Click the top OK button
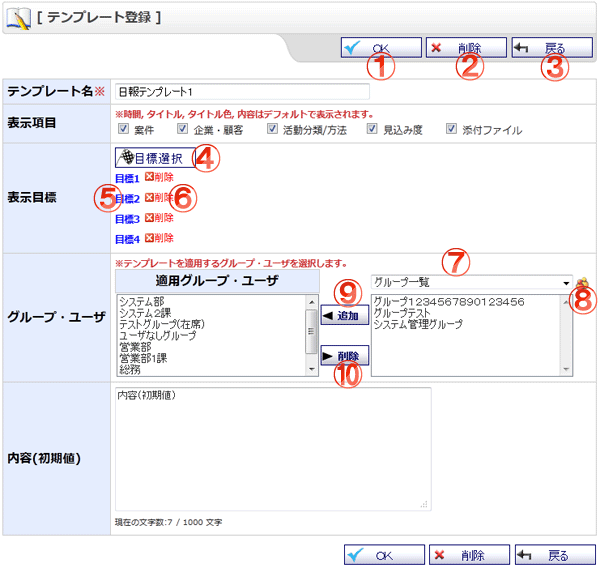Screen dimensions: 600x568 (x=381, y=48)
